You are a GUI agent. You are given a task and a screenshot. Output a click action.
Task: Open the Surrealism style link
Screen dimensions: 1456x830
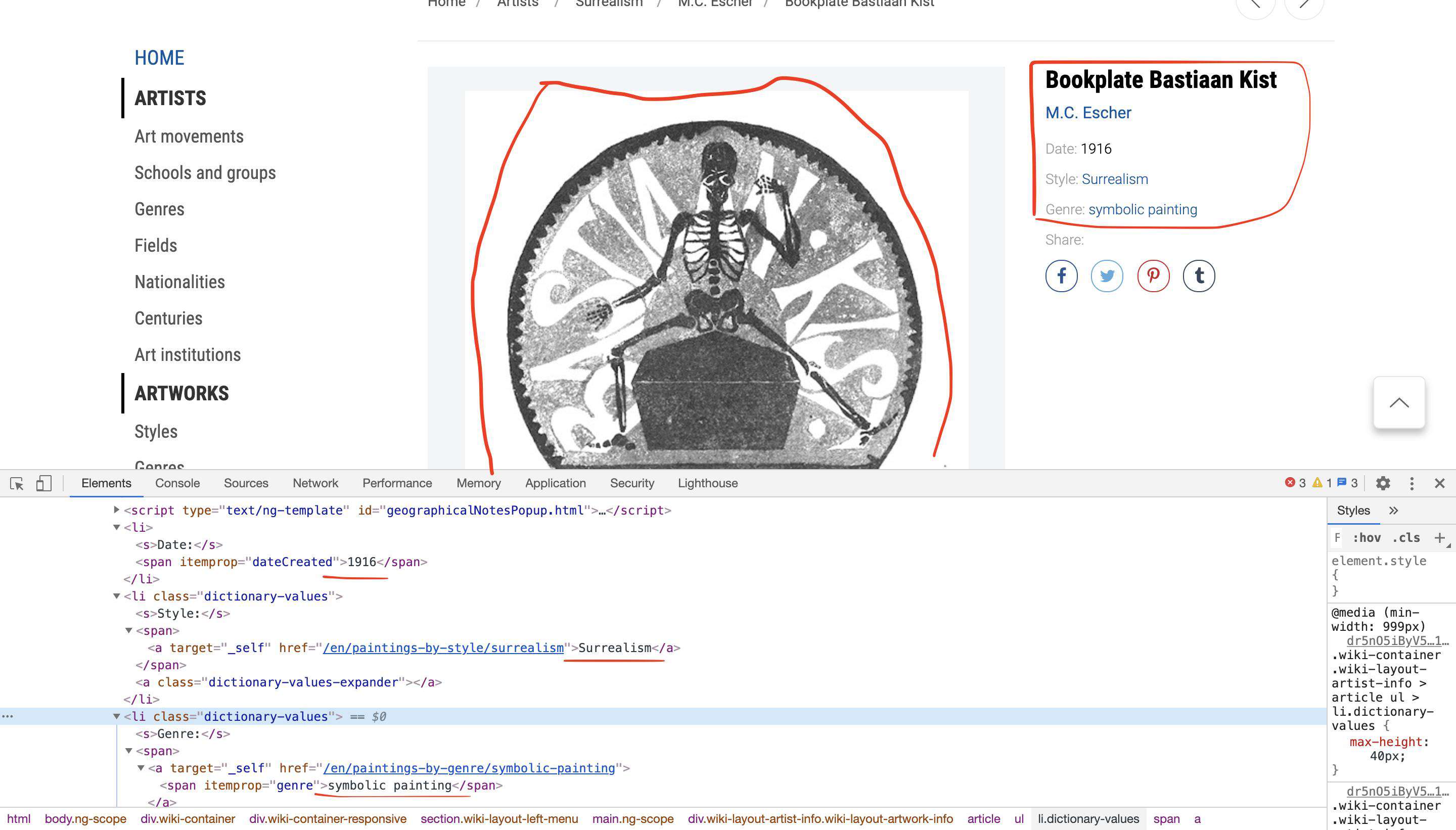point(1115,179)
